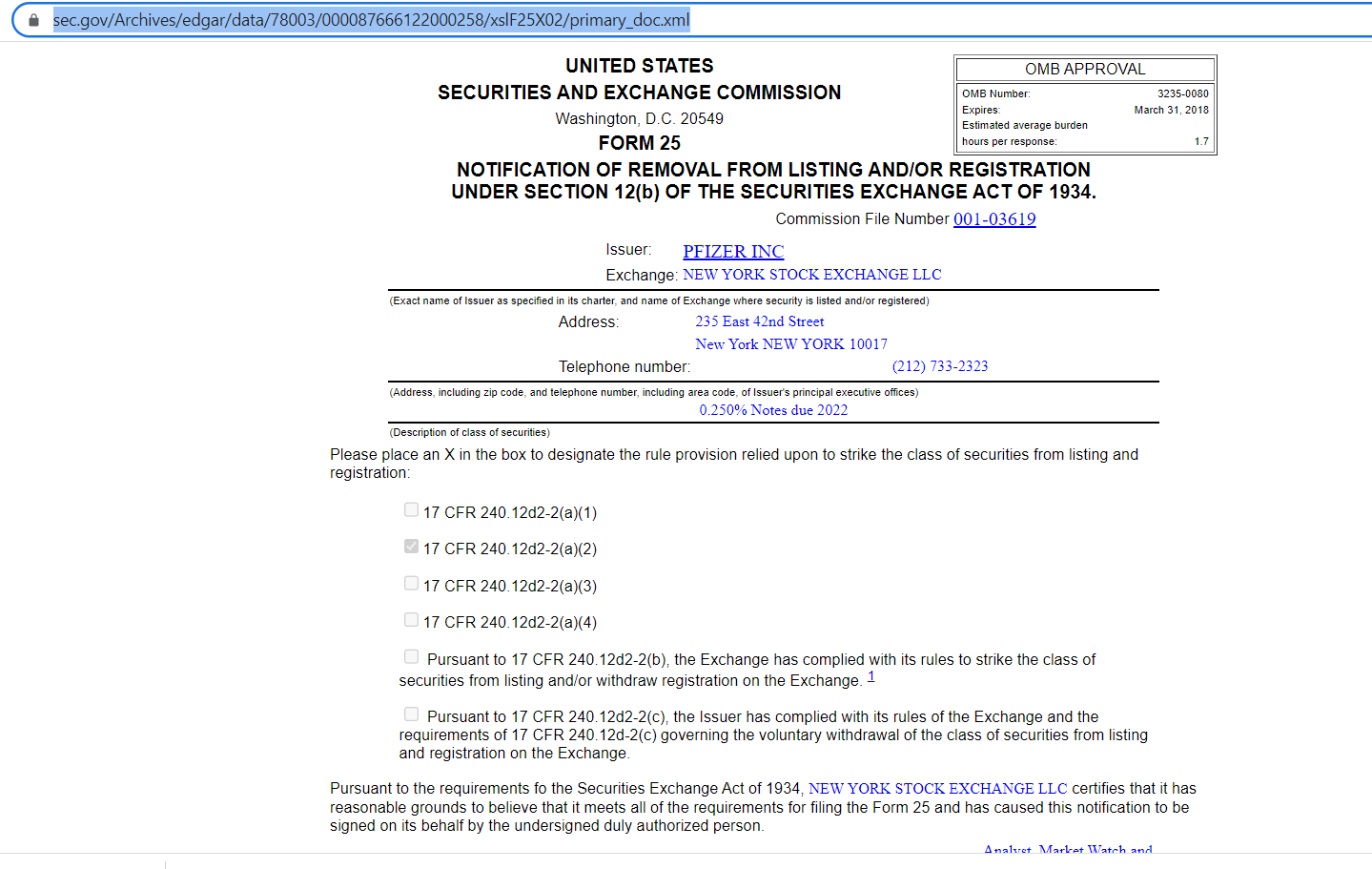Click footnote 1 superscript link
The width and height of the screenshot is (1372, 869).
click(x=870, y=676)
